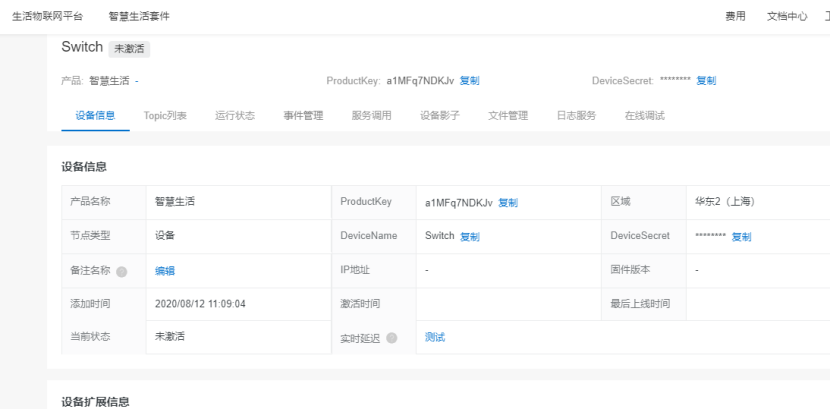Click the 未激活 status badge beside Switch
This screenshot has height=410, width=831.
click(129, 49)
